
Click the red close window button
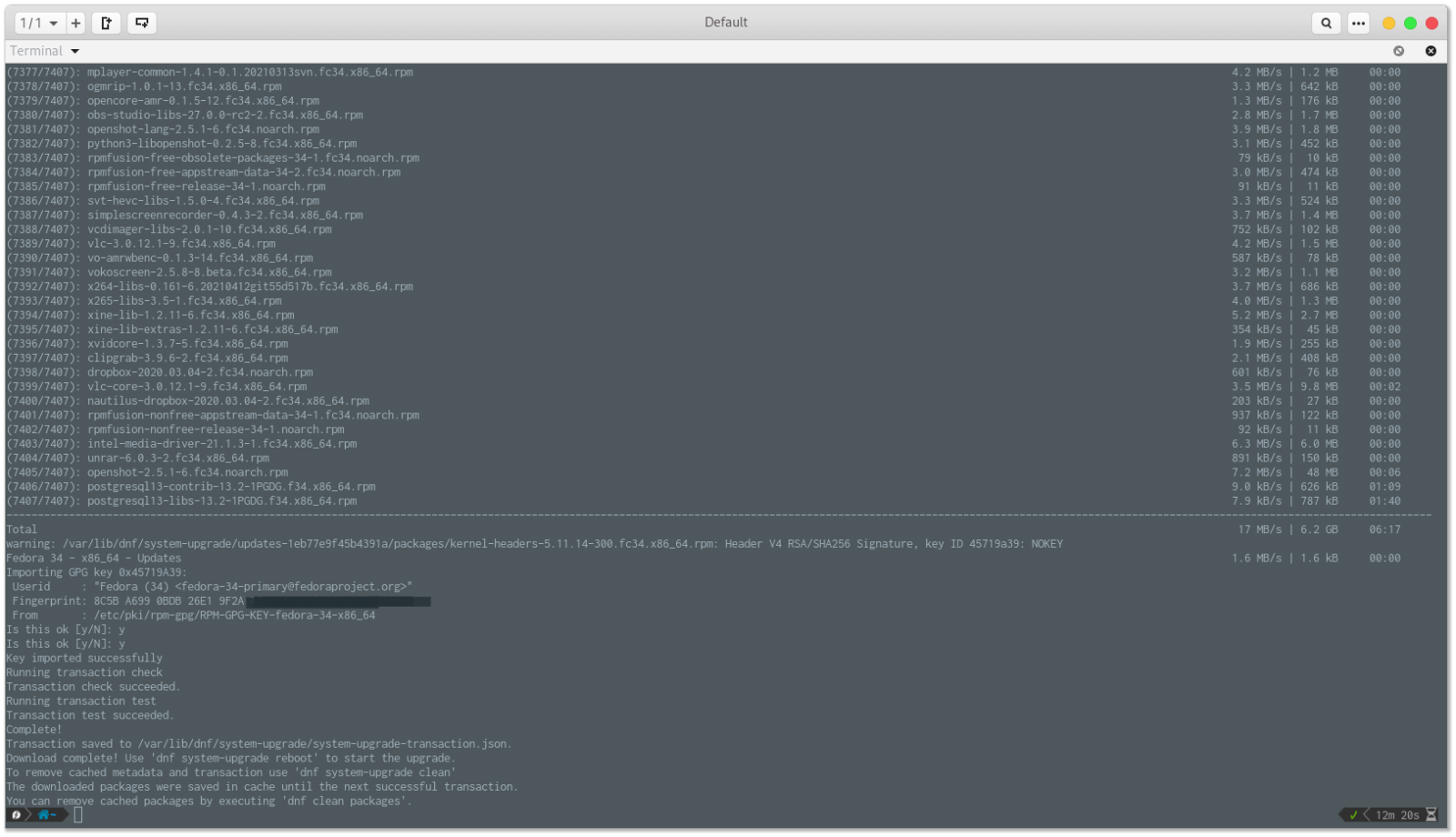tap(1431, 23)
